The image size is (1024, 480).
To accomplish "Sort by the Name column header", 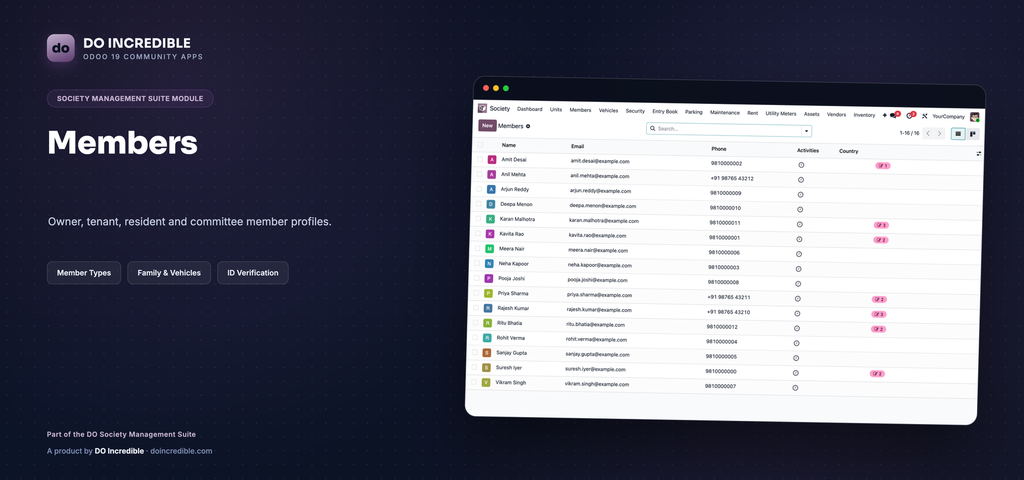I will 509,145.
